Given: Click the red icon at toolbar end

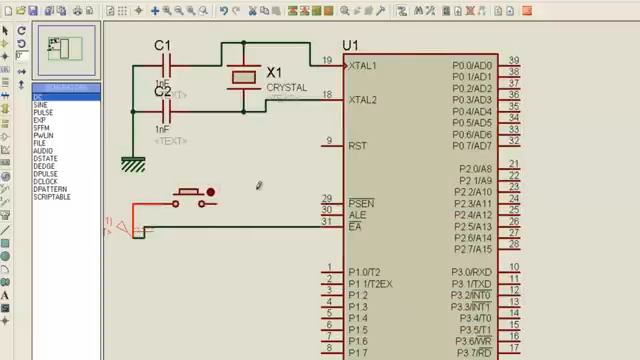Looking at the screenshot, I should click(527, 11).
